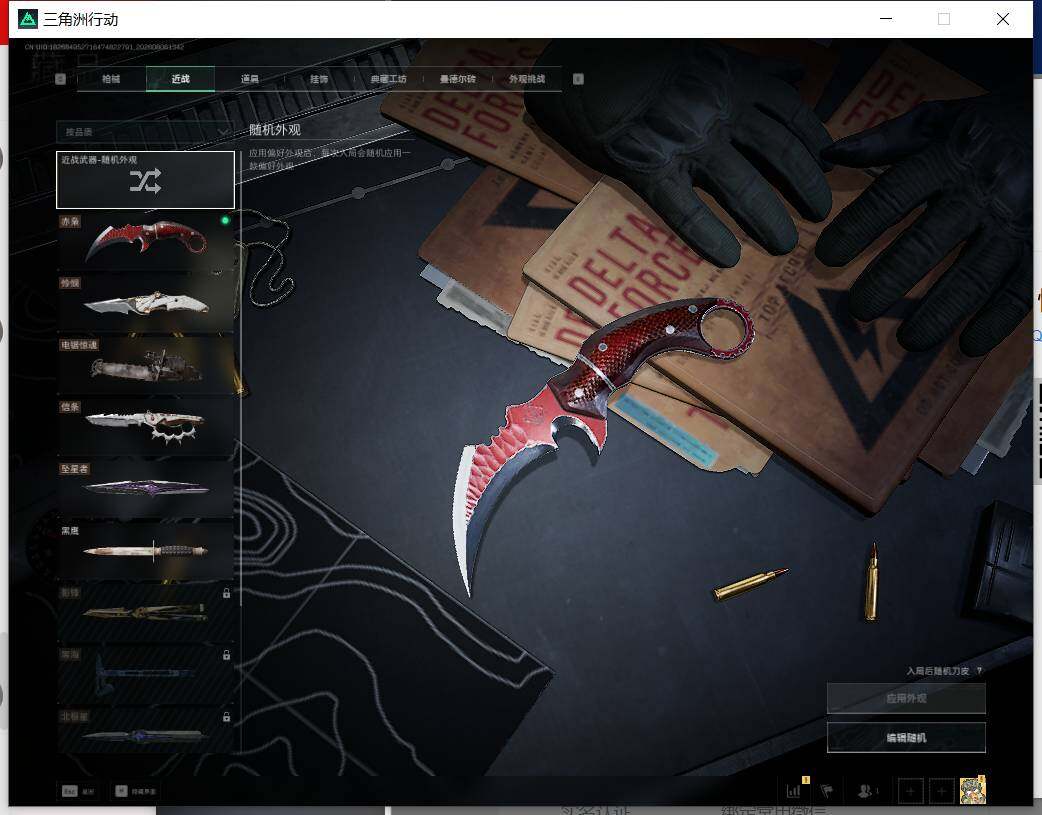This screenshot has height=815, width=1042.
Task: Select the 坠星者 purple blade skin
Action: tap(146, 489)
